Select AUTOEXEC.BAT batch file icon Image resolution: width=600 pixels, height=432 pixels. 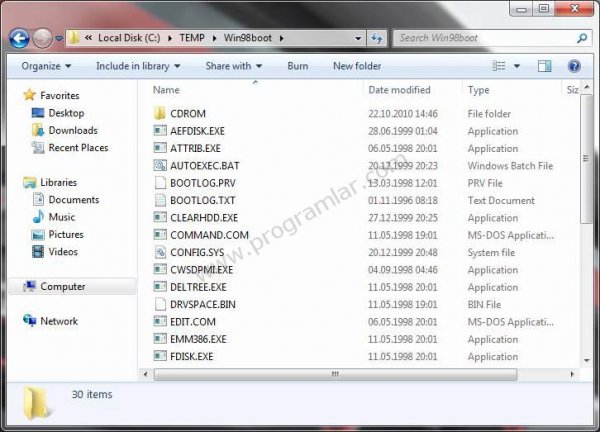pos(160,165)
